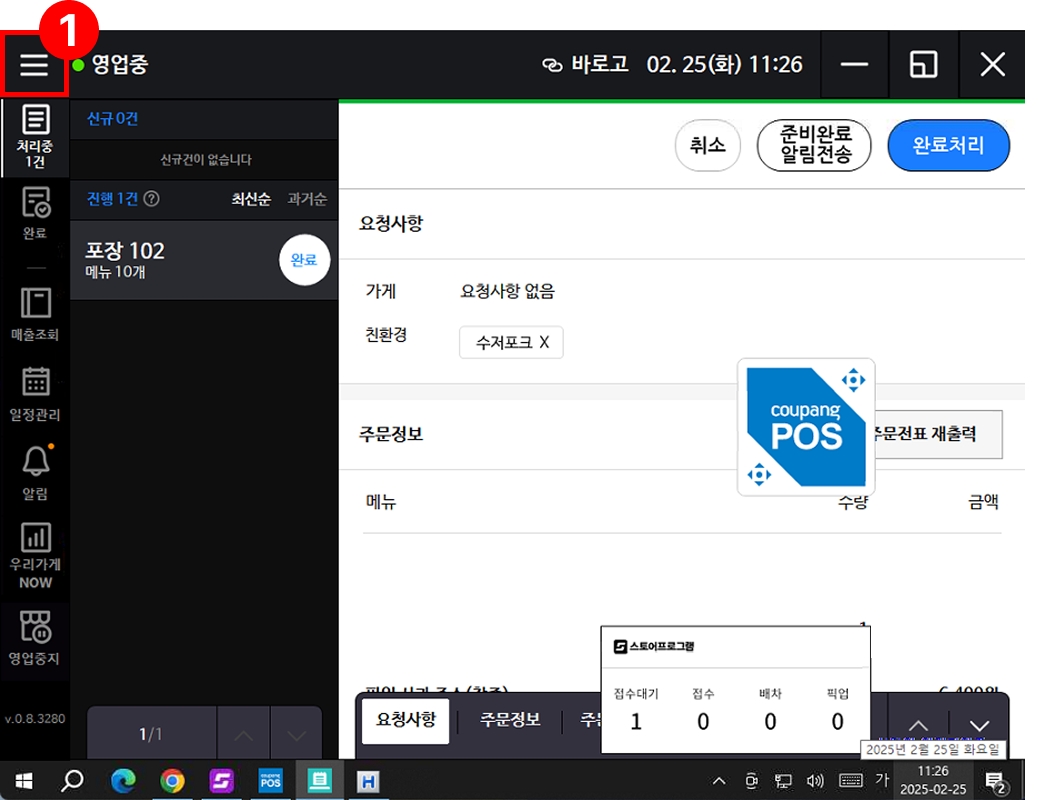Viewport: 1038px width, 800px height.
Task: Open the hamburger menu
Action: (x=34, y=65)
